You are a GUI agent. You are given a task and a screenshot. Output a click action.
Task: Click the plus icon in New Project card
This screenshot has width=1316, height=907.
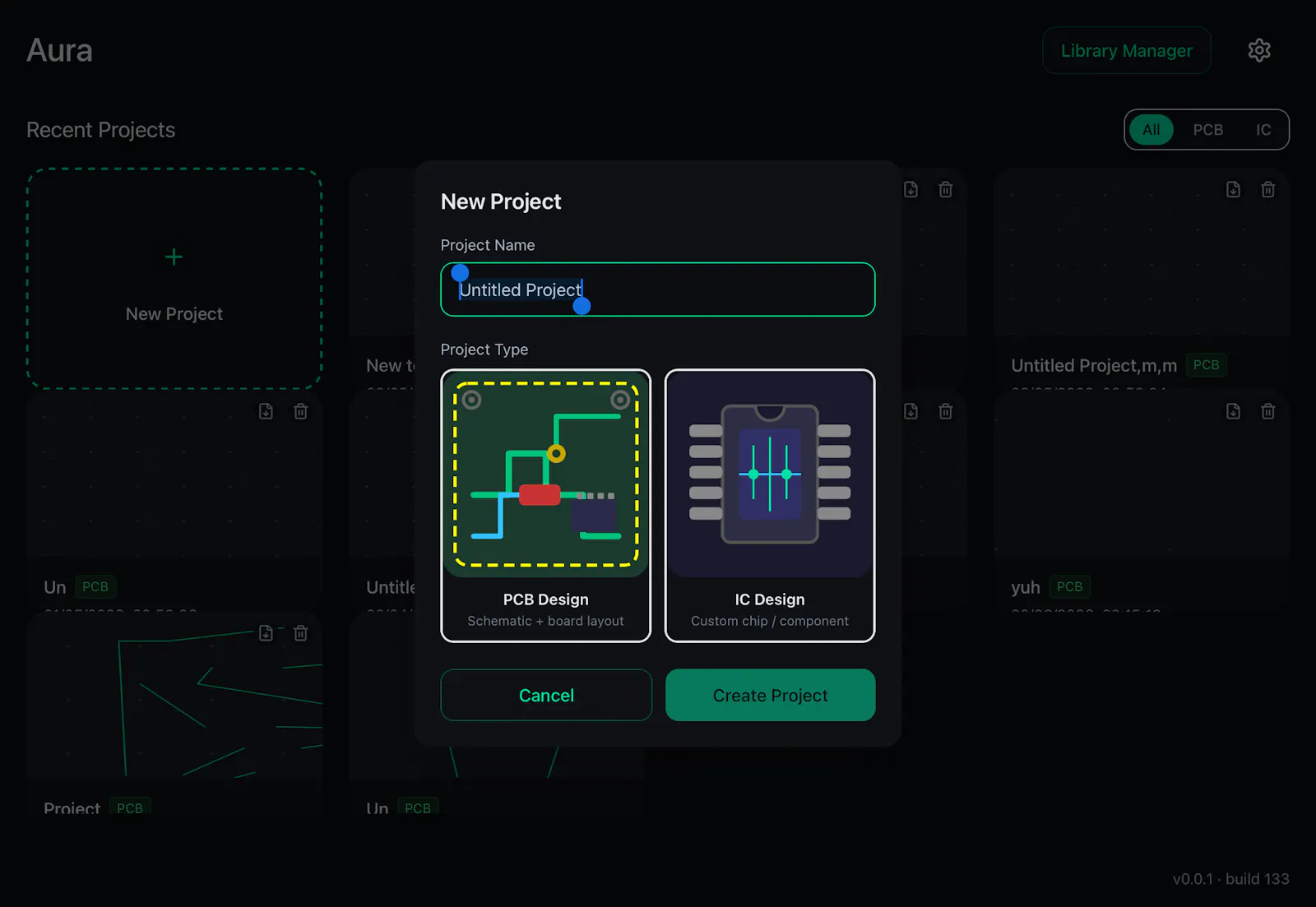click(x=174, y=257)
